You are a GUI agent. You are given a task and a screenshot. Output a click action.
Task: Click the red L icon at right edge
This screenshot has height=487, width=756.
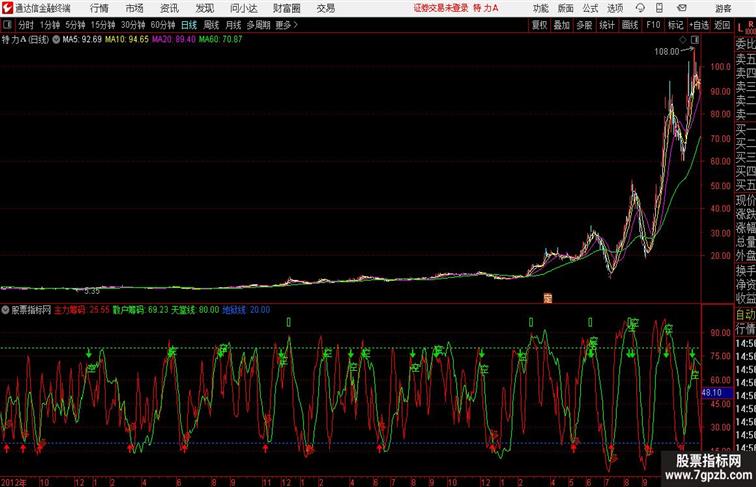740,27
